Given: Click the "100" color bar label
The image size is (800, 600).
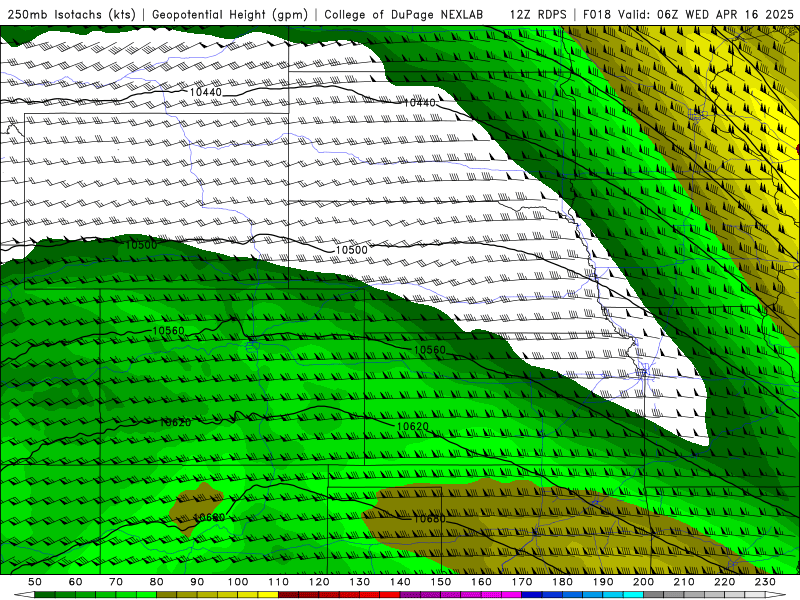Looking at the screenshot, I should pos(238,582).
